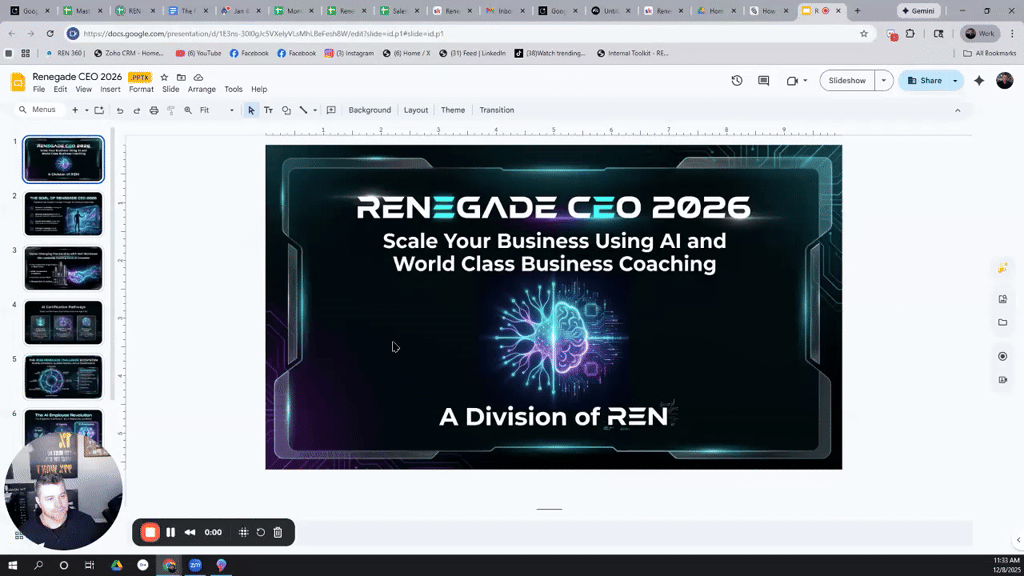Viewport: 1024px width, 576px height.
Task: Select the cursor selection tool
Action: pyautogui.click(x=252, y=110)
